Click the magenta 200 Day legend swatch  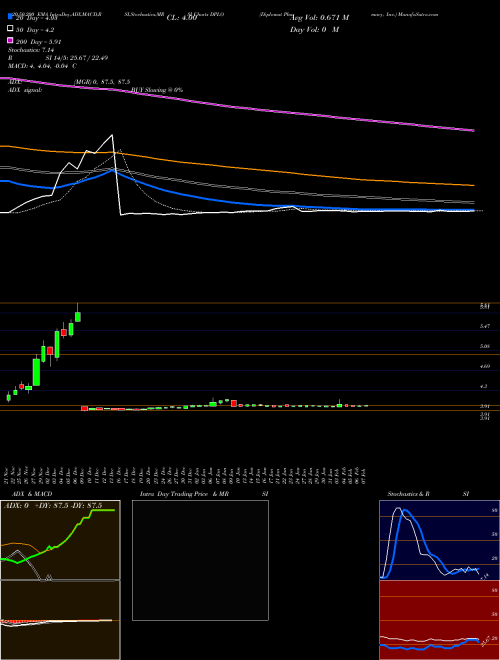(x=11, y=41)
